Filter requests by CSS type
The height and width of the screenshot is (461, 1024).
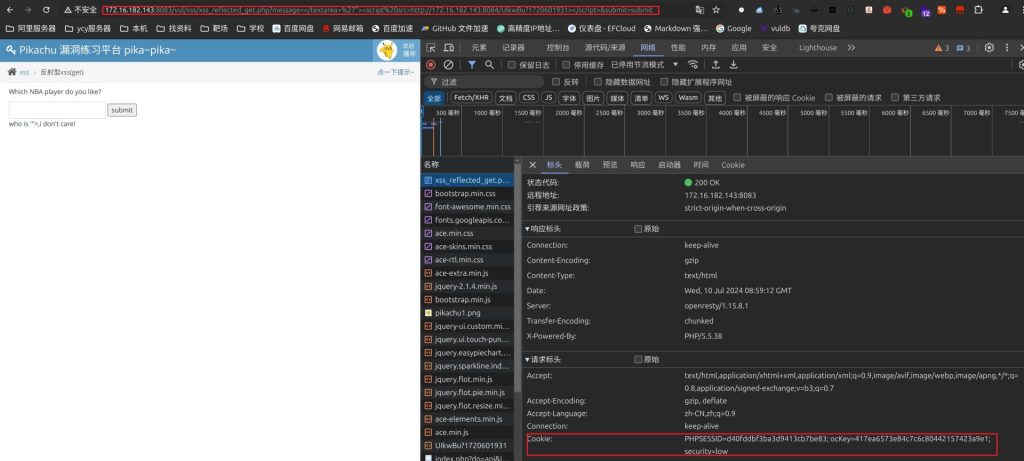click(528, 97)
